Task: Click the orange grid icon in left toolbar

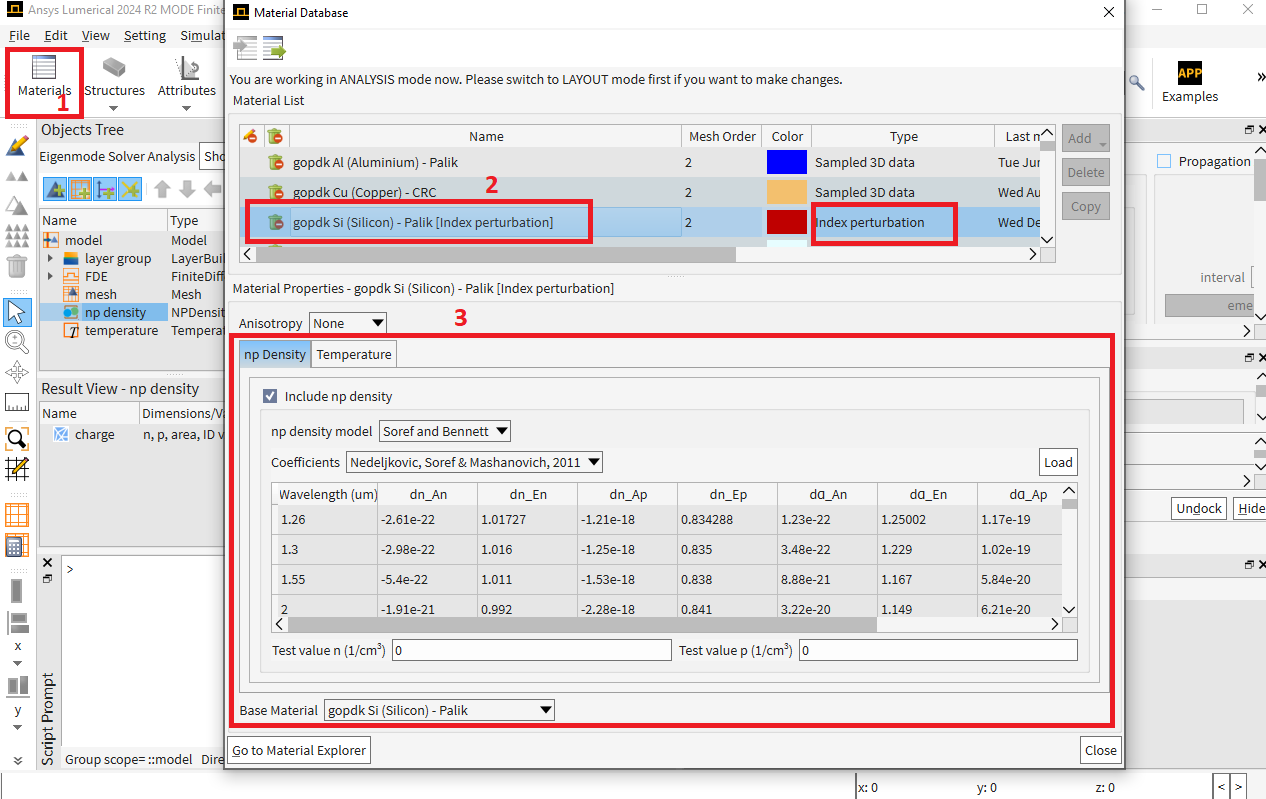Action: coord(17,515)
